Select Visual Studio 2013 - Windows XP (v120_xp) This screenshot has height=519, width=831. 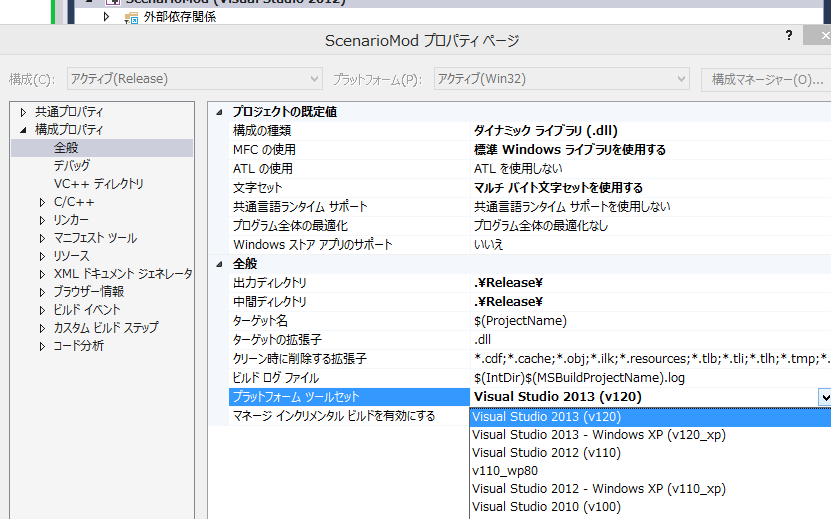pos(598,435)
